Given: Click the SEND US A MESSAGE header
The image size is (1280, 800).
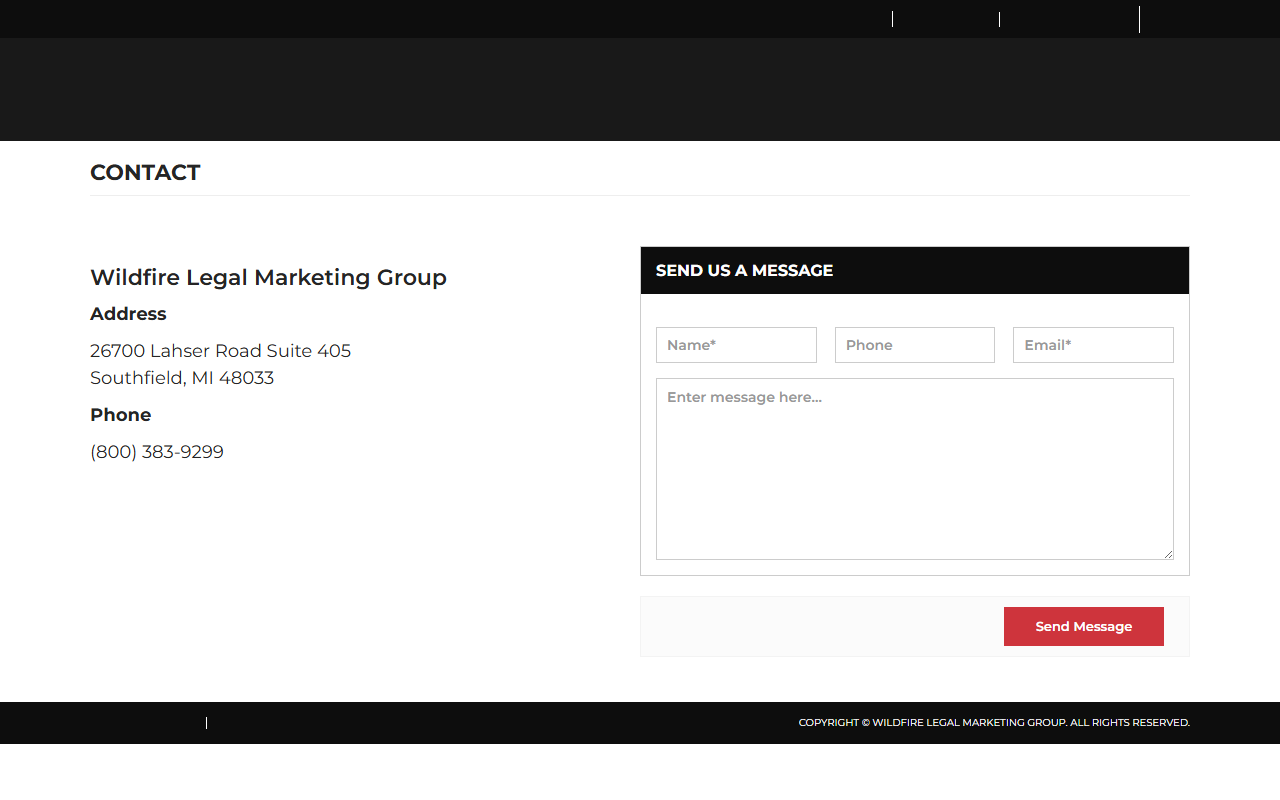Looking at the screenshot, I should point(744,270).
